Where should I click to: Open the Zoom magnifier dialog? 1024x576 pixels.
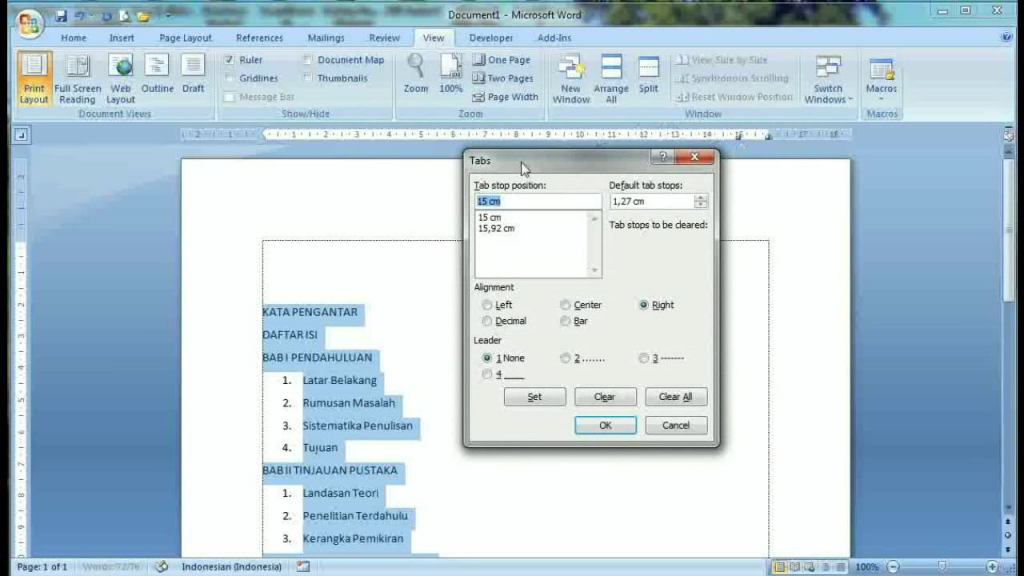tap(415, 74)
